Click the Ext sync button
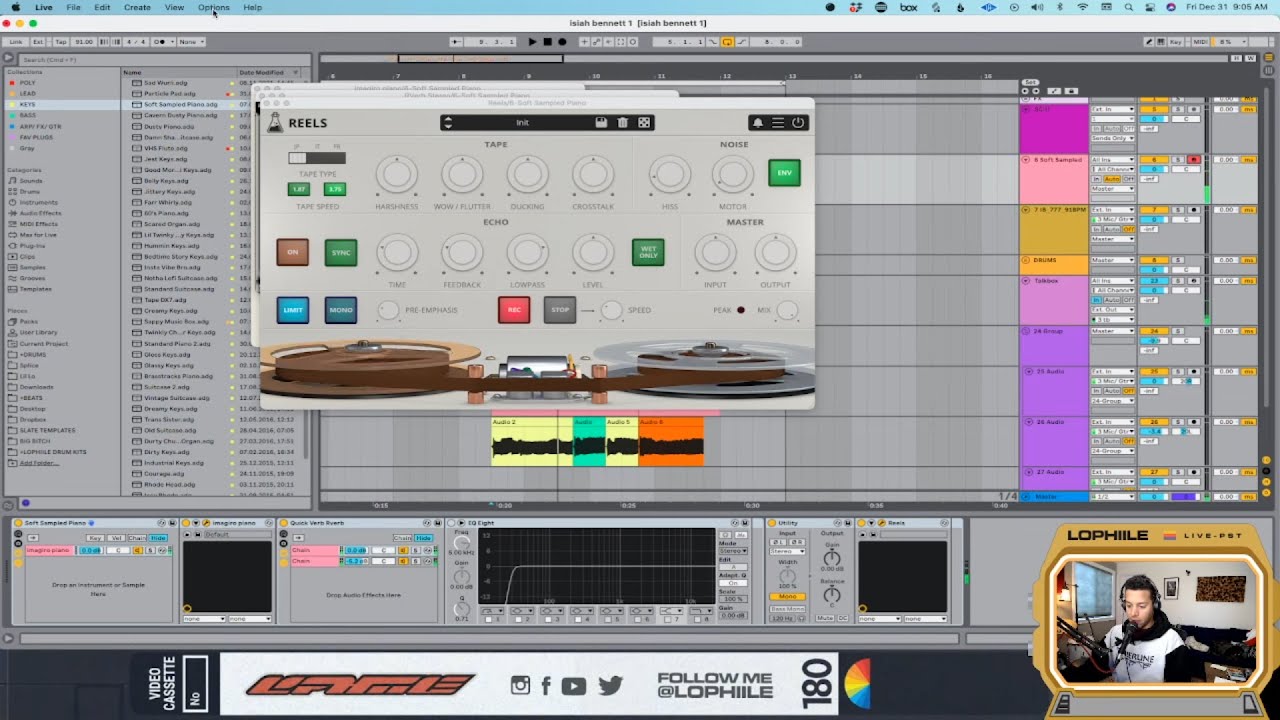 click(x=39, y=42)
